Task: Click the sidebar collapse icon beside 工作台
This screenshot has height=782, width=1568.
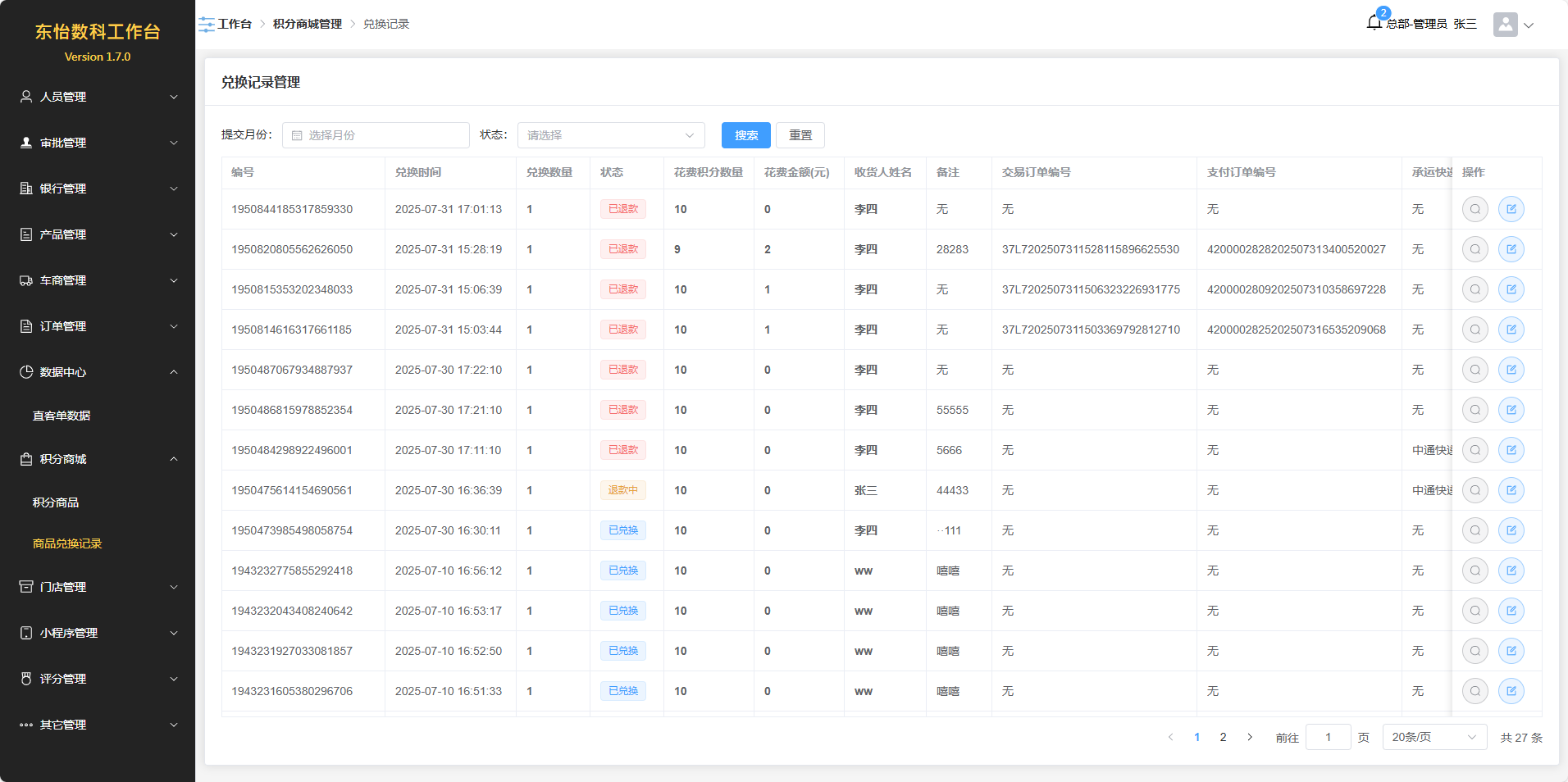Action: (x=207, y=25)
